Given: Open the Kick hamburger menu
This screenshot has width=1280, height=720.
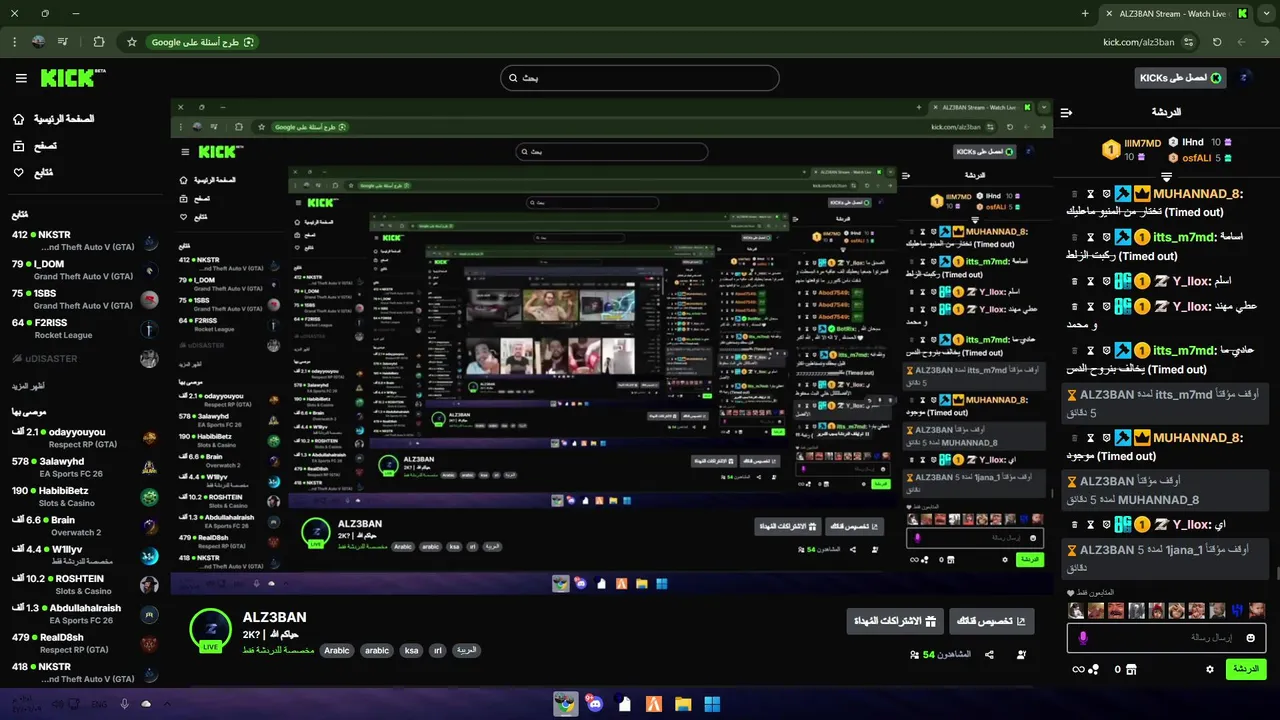Looking at the screenshot, I should (21, 78).
